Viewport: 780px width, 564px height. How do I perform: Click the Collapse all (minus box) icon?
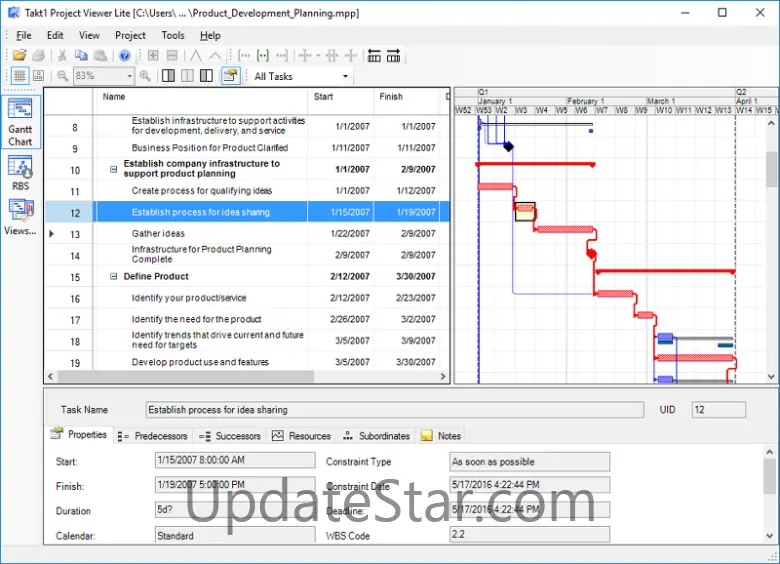(172, 55)
